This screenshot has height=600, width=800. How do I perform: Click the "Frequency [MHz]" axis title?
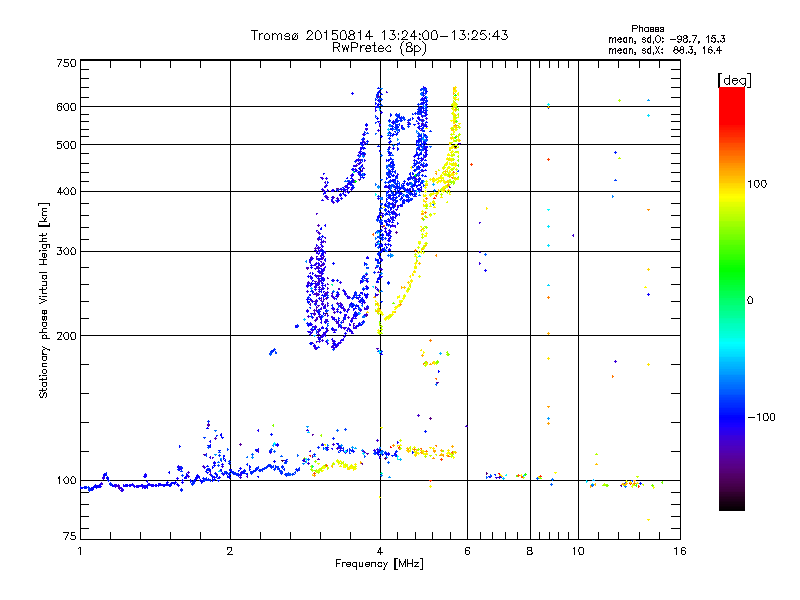[379, 564]
